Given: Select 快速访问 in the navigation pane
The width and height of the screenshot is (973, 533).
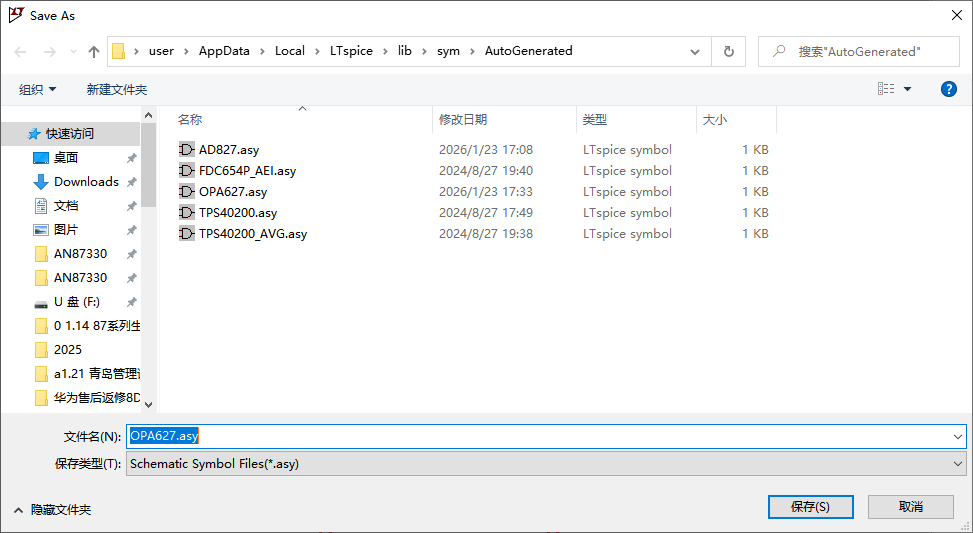Looking at the screenshot, I should pos(70,133).
